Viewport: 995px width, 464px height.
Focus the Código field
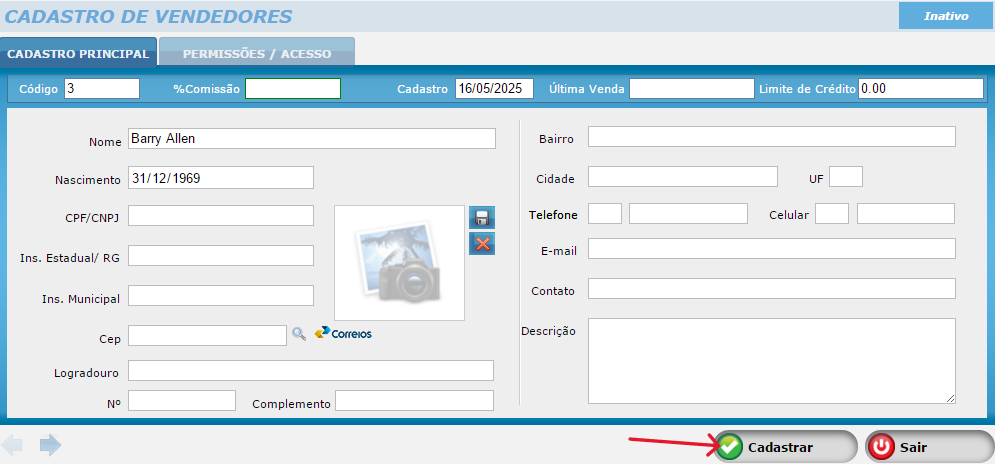tap(102, 88)
